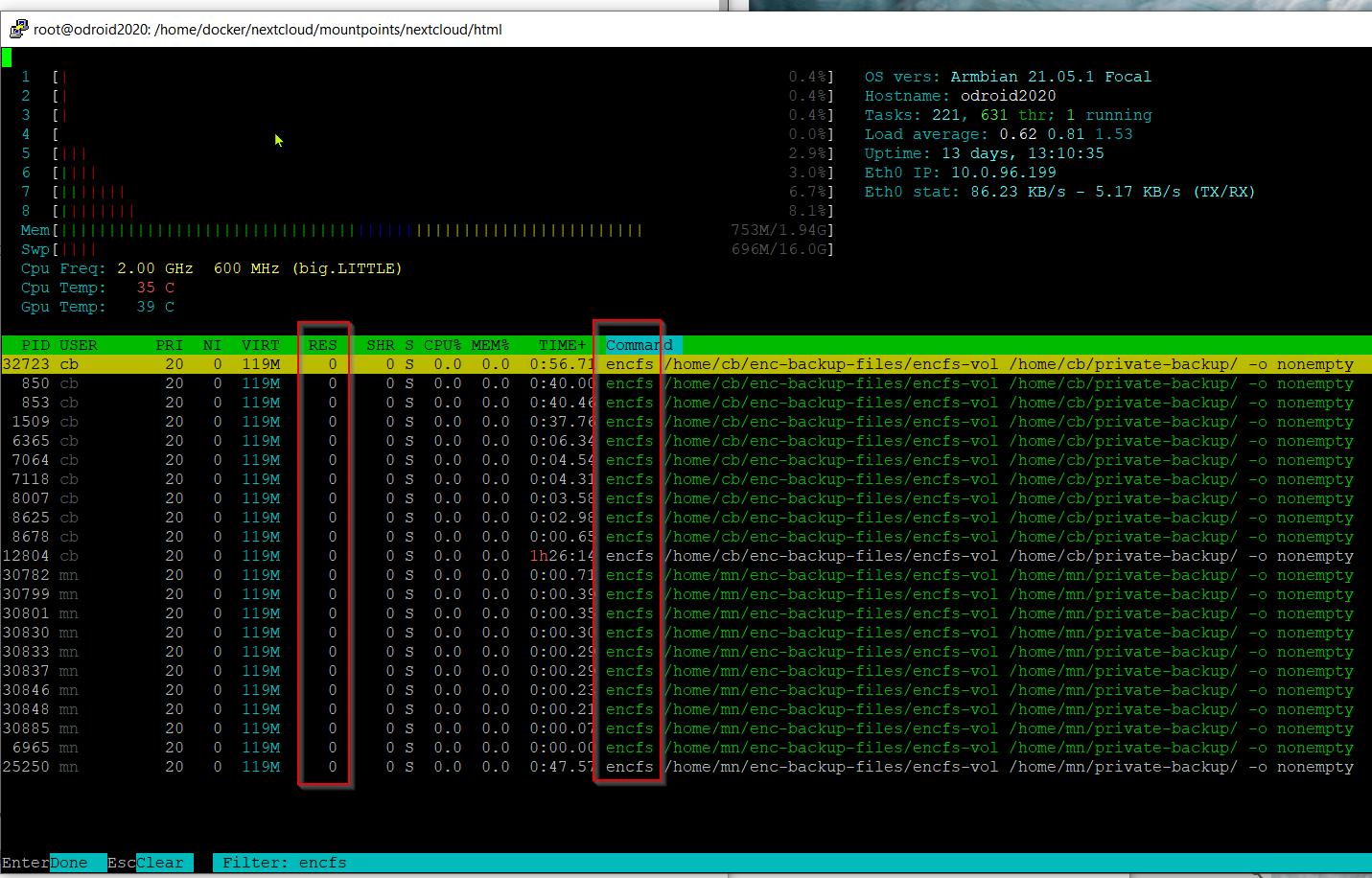Click the Clear button in the bottom bar

coord(160,863)
